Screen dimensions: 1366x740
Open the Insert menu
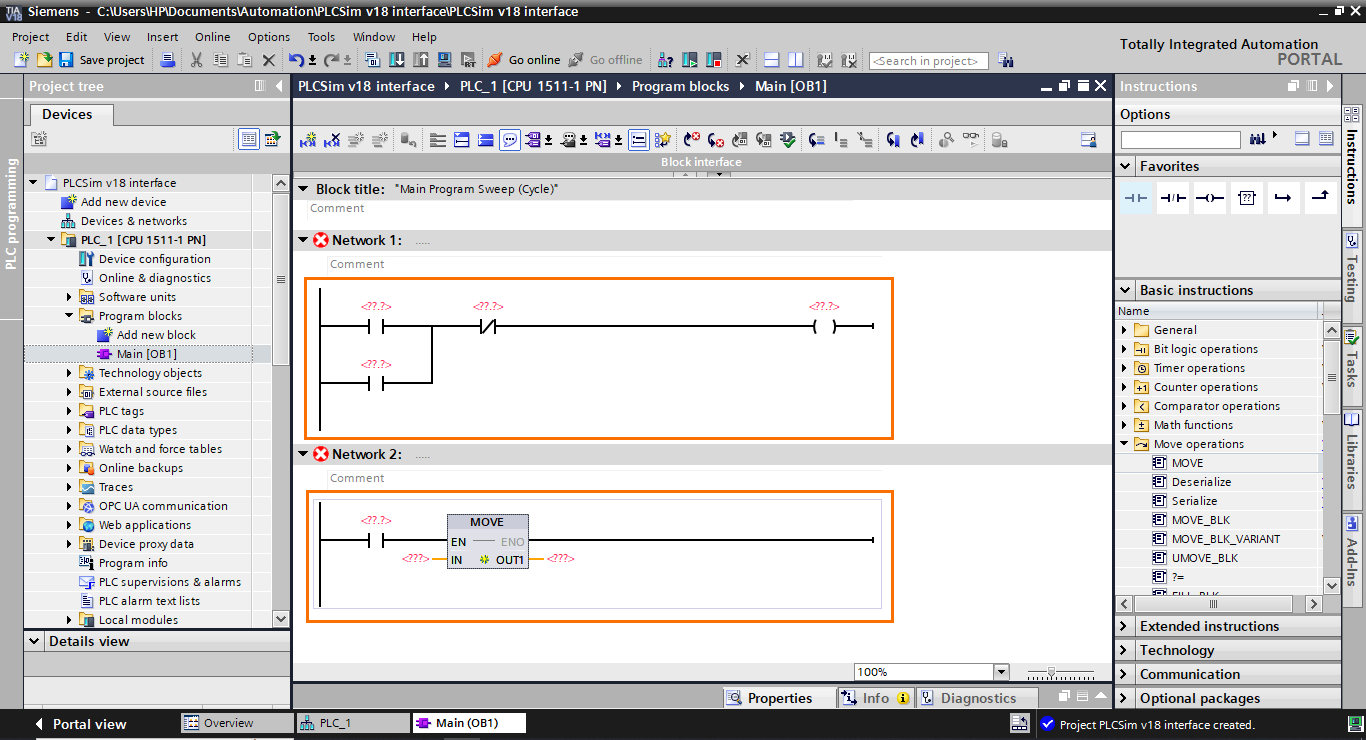click(163, 37)
